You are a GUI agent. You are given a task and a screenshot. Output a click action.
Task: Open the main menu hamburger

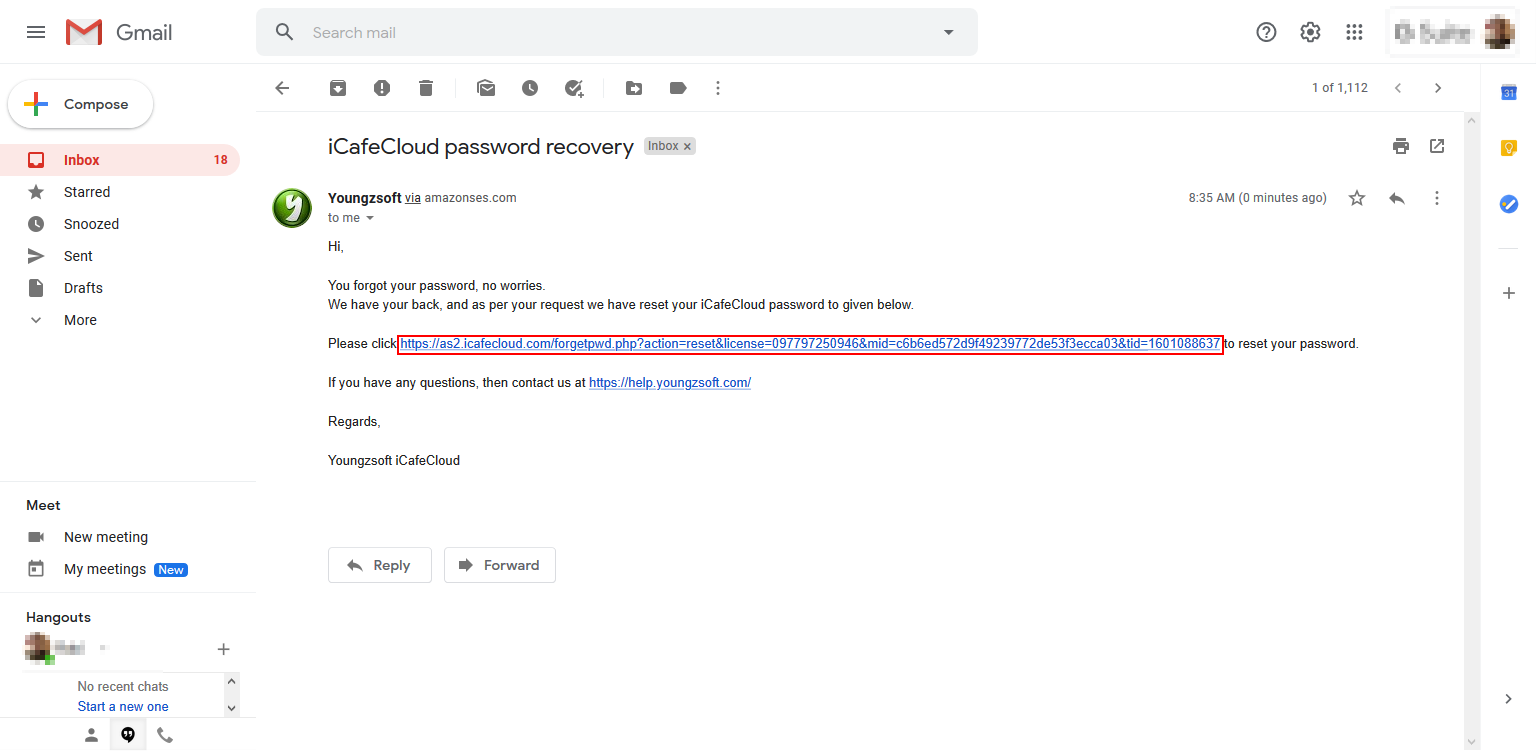pos(36,32)
